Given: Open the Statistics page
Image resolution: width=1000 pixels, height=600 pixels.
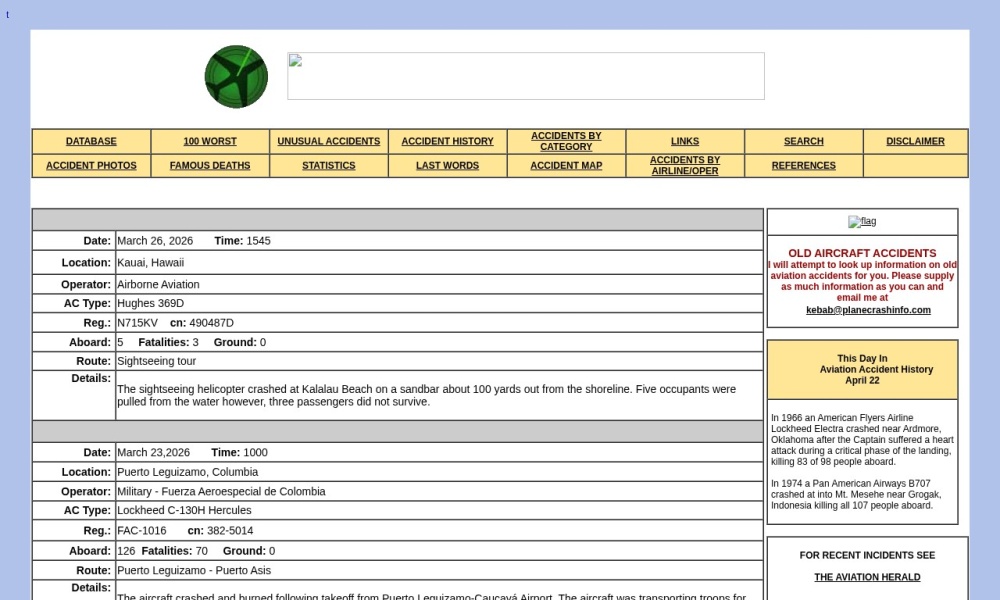Looking at the screenshot, I should pos(328,166).
